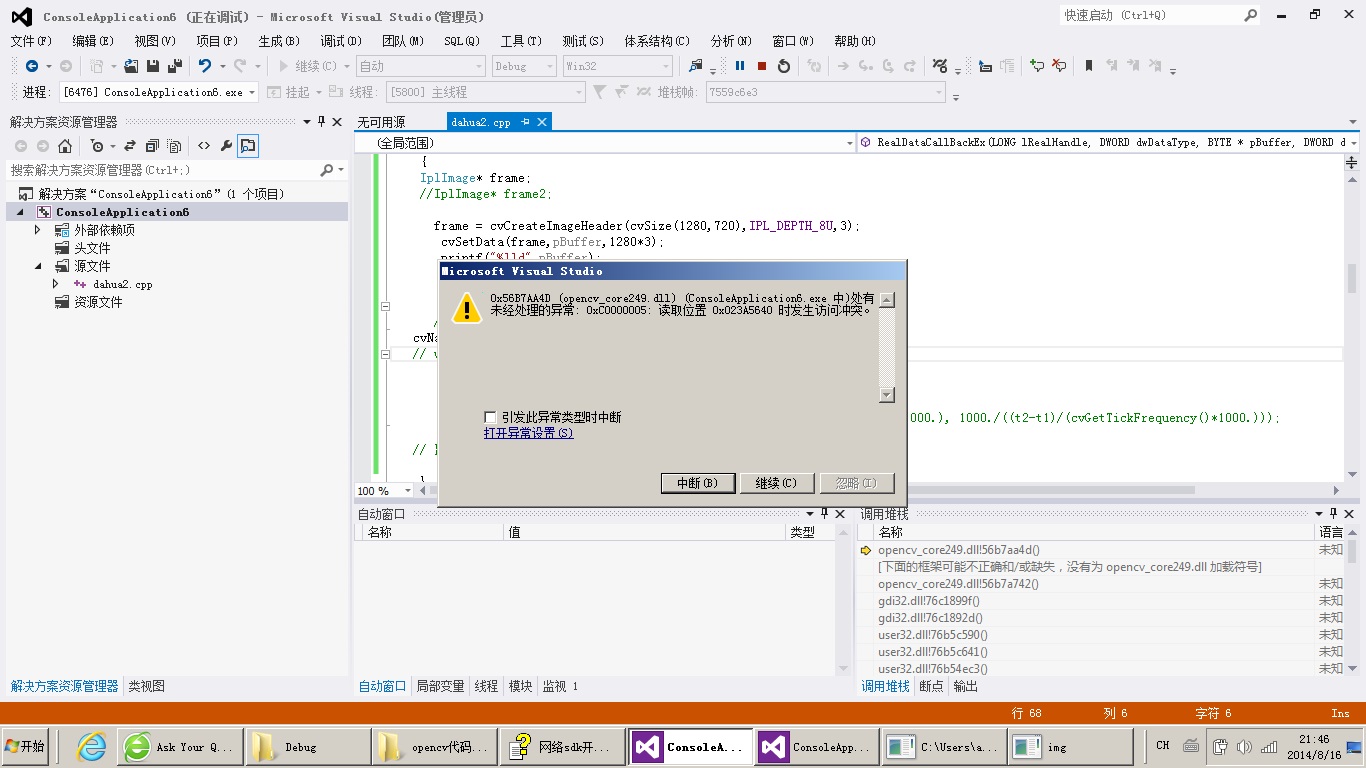Click the Open File icon in toolbar

[x=131, y=66]
